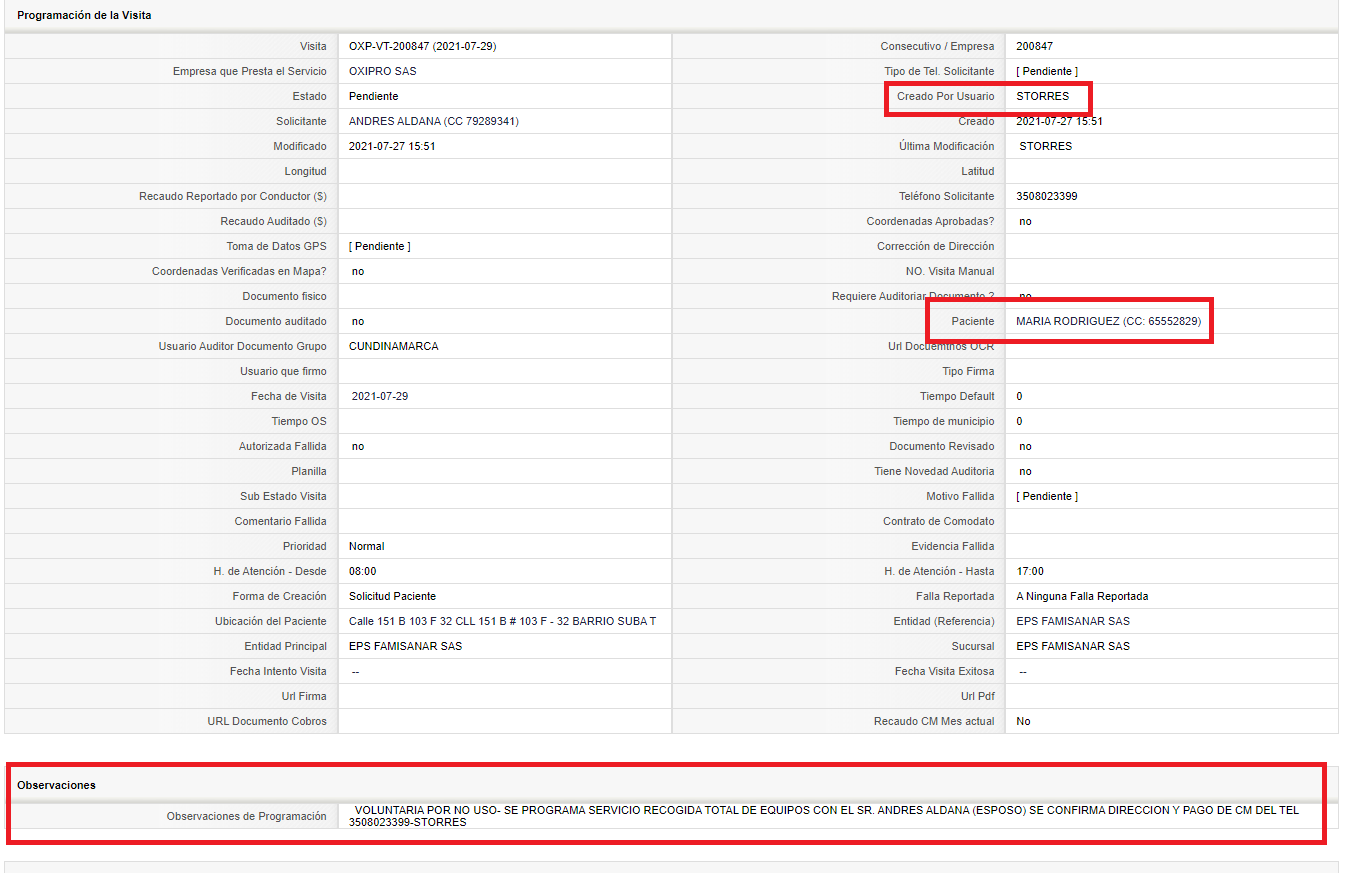The width and height of the screenshot is (1347, 873).
Task: Select the visit code OXP-VT-200847 (2021-07-29)
Action: 423,46
